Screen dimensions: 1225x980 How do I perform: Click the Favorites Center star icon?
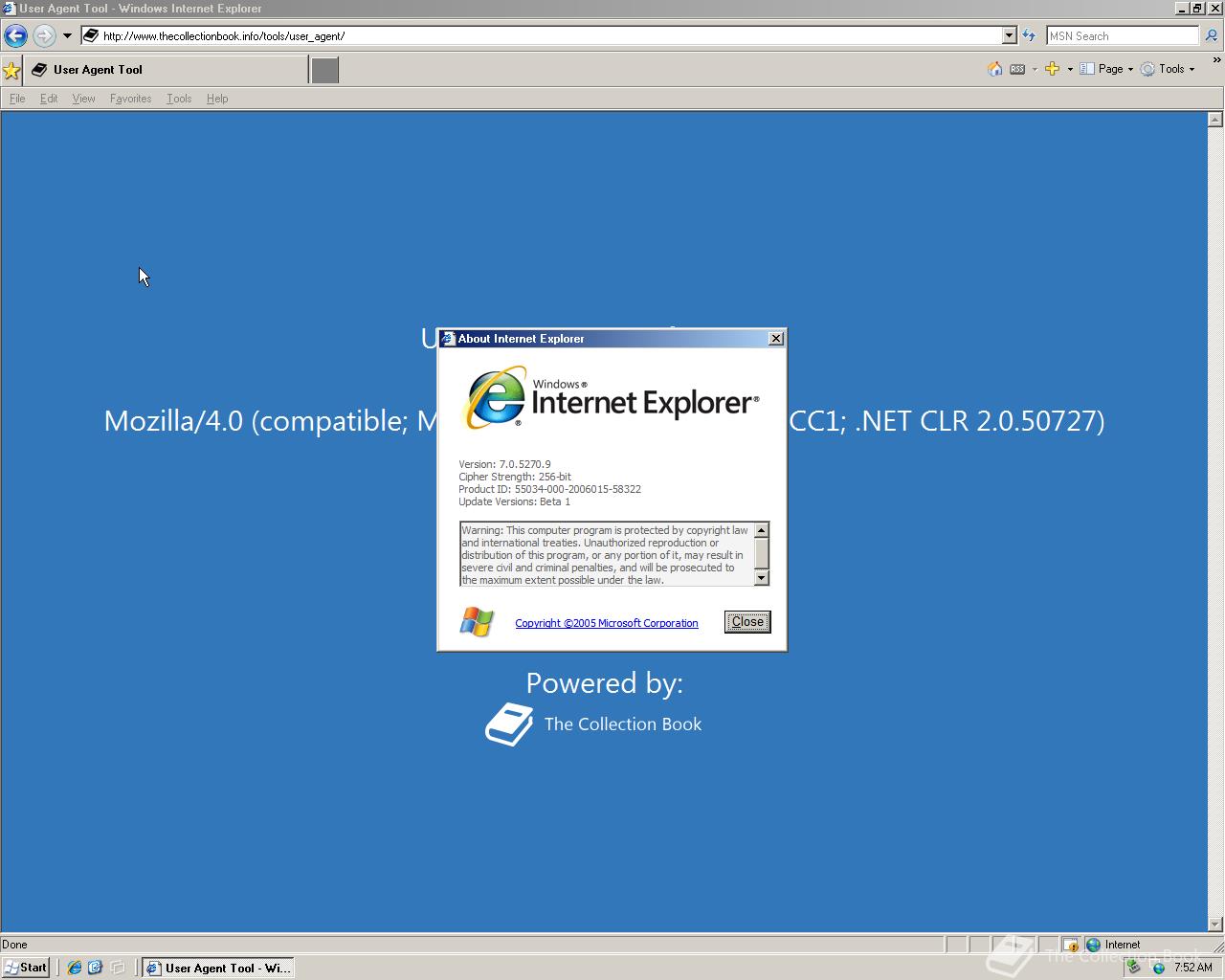(11, 70)
